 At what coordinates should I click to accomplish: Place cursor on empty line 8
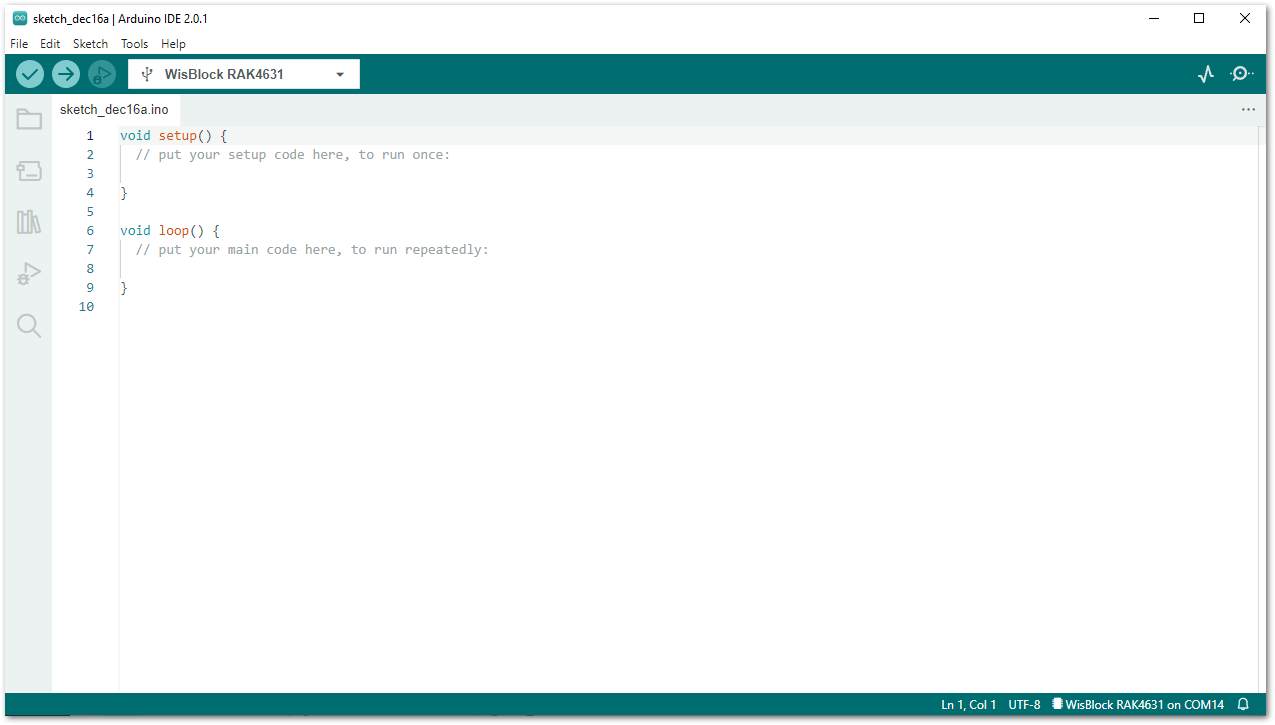[690, 268]
